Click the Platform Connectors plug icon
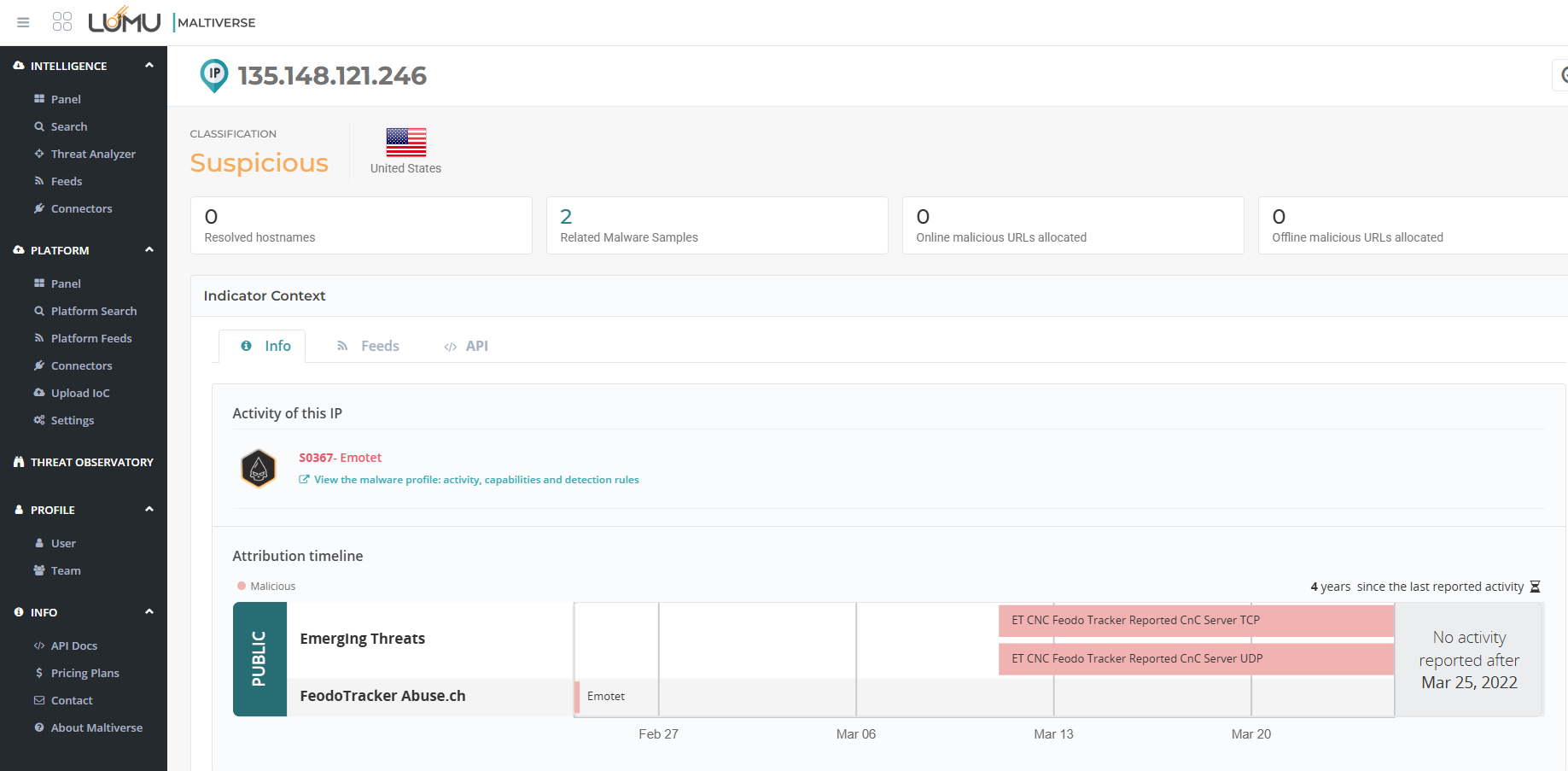The width and height of the screenshot is (1568, 771). tap(39, 365)
